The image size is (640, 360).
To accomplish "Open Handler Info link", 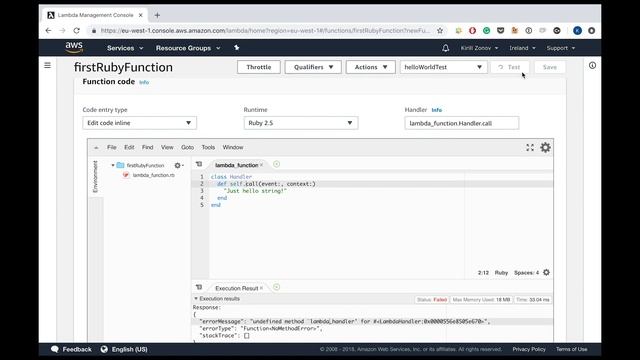I will click(437, 110).
